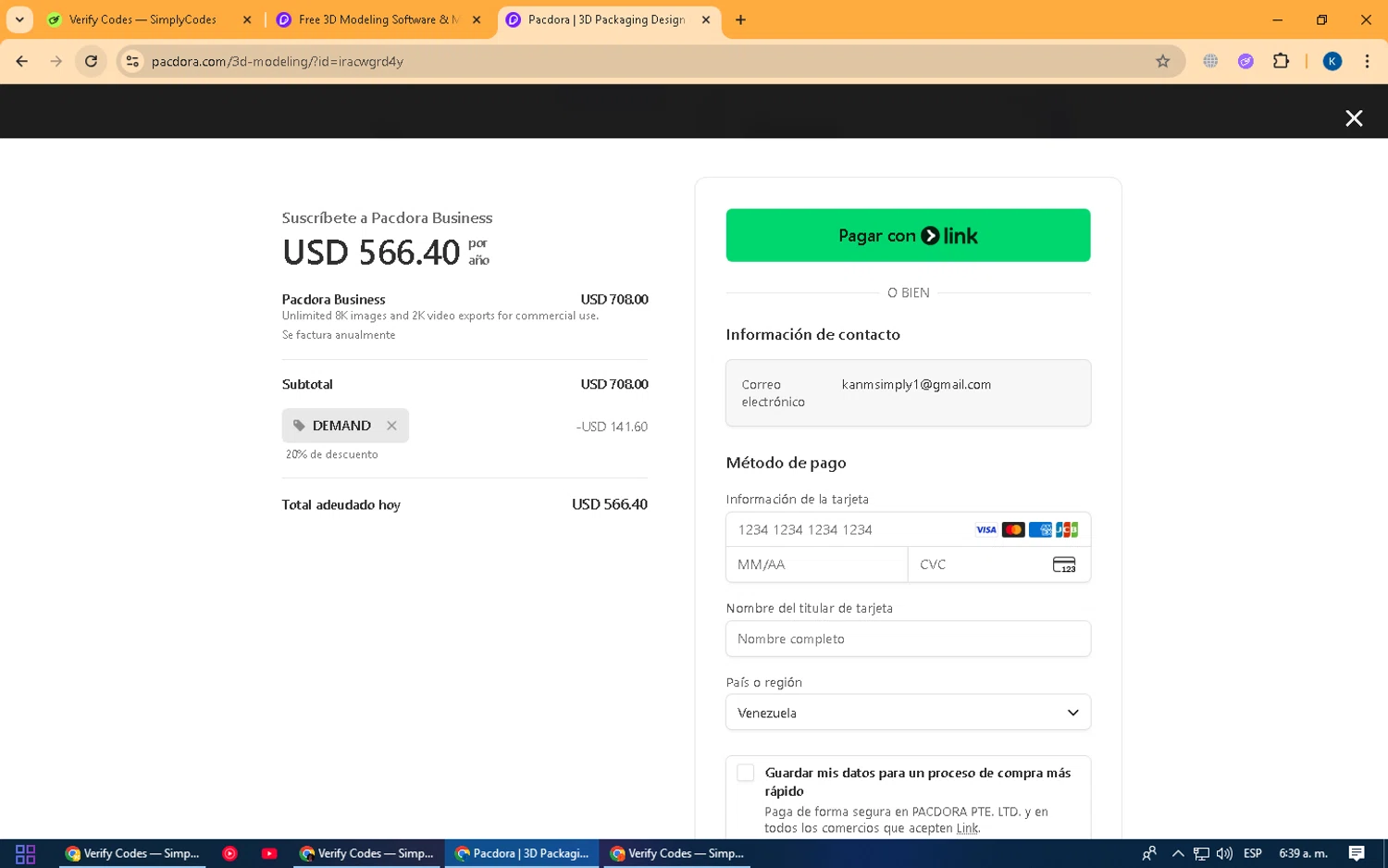This screenshot has height=868, width=1388.
Task: Open Windows Start menu
Action: (x=25, y=853)
